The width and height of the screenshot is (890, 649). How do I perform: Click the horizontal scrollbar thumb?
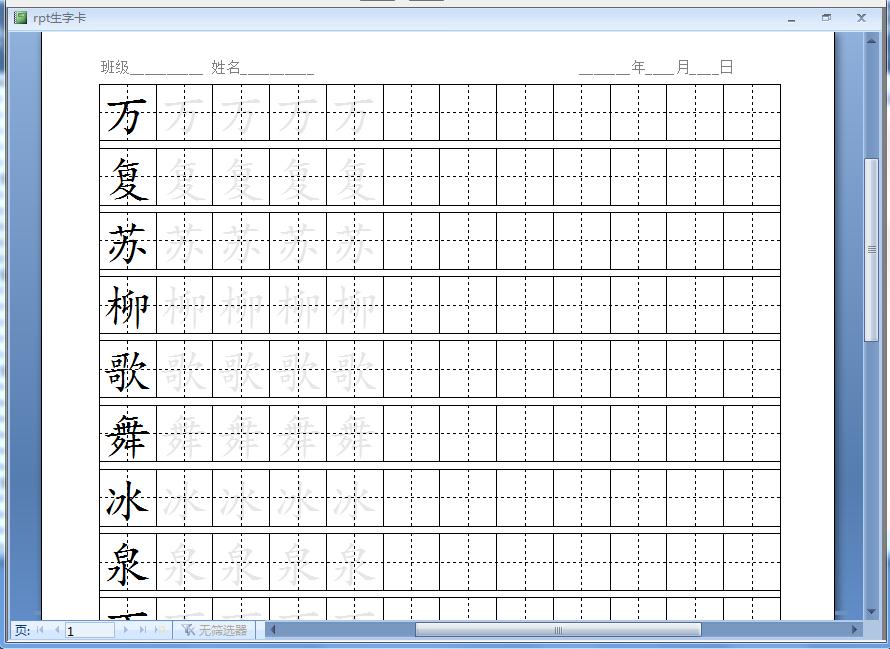559,629
